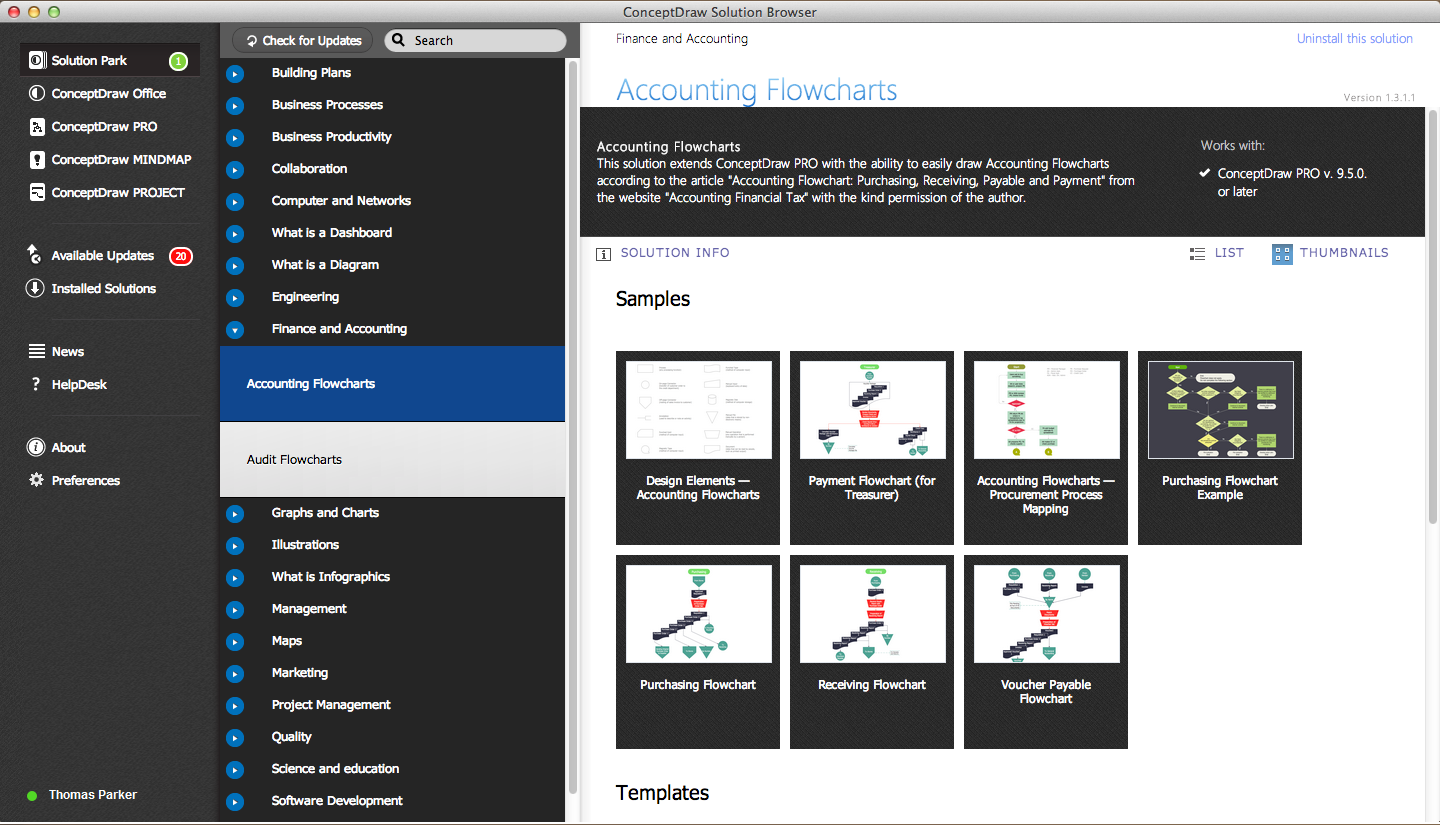Click the ConceptDraw Office icon
Viewport: 1440px width, 825px height.
[x=37, y=94]
